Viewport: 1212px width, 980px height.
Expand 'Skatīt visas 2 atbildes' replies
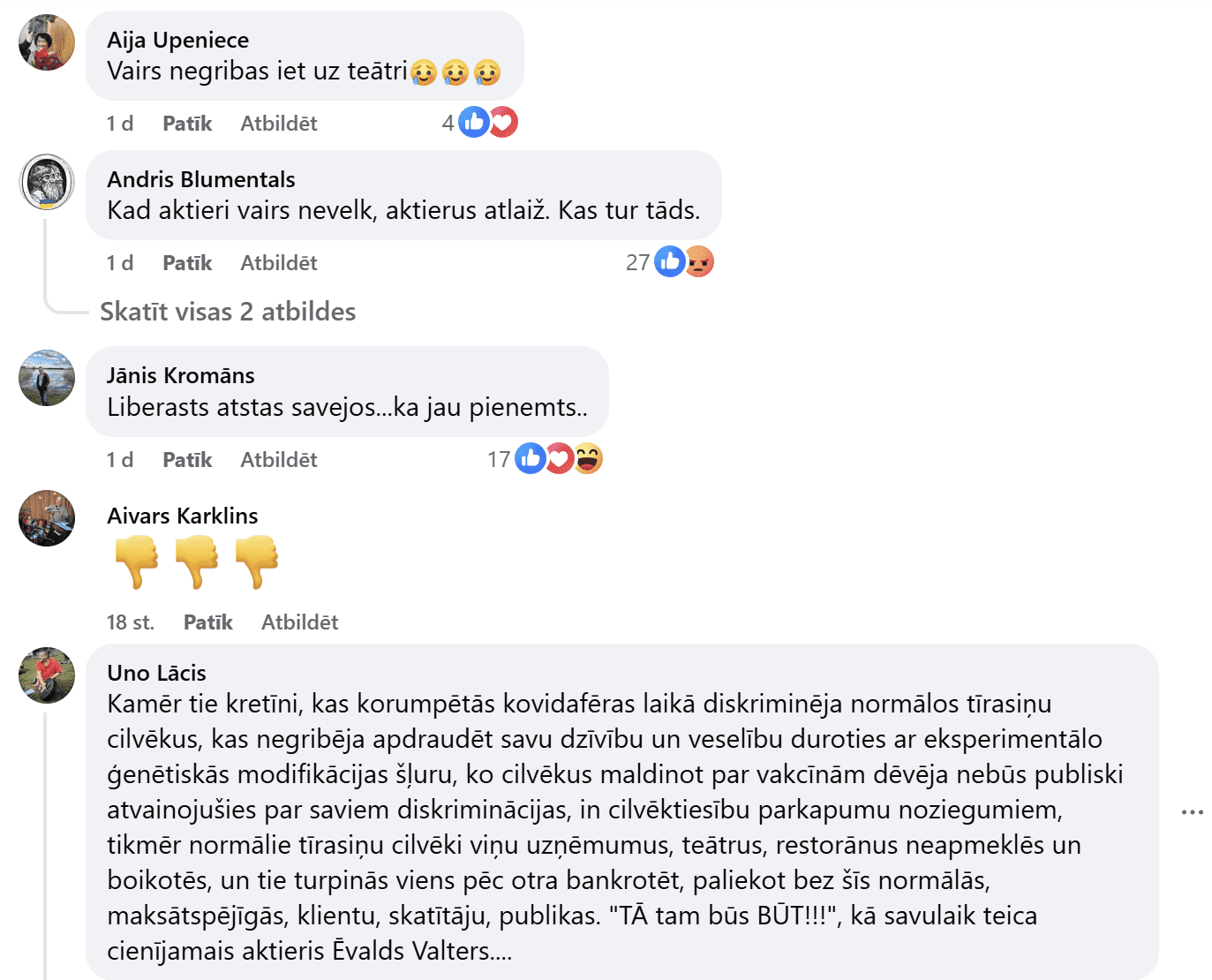click(x=228, y=312)
